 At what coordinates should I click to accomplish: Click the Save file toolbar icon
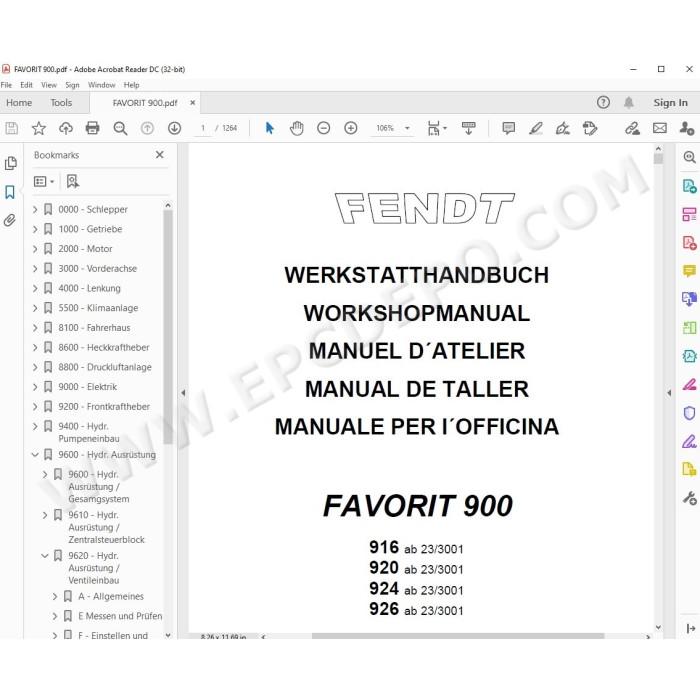(x=12, y=129)
